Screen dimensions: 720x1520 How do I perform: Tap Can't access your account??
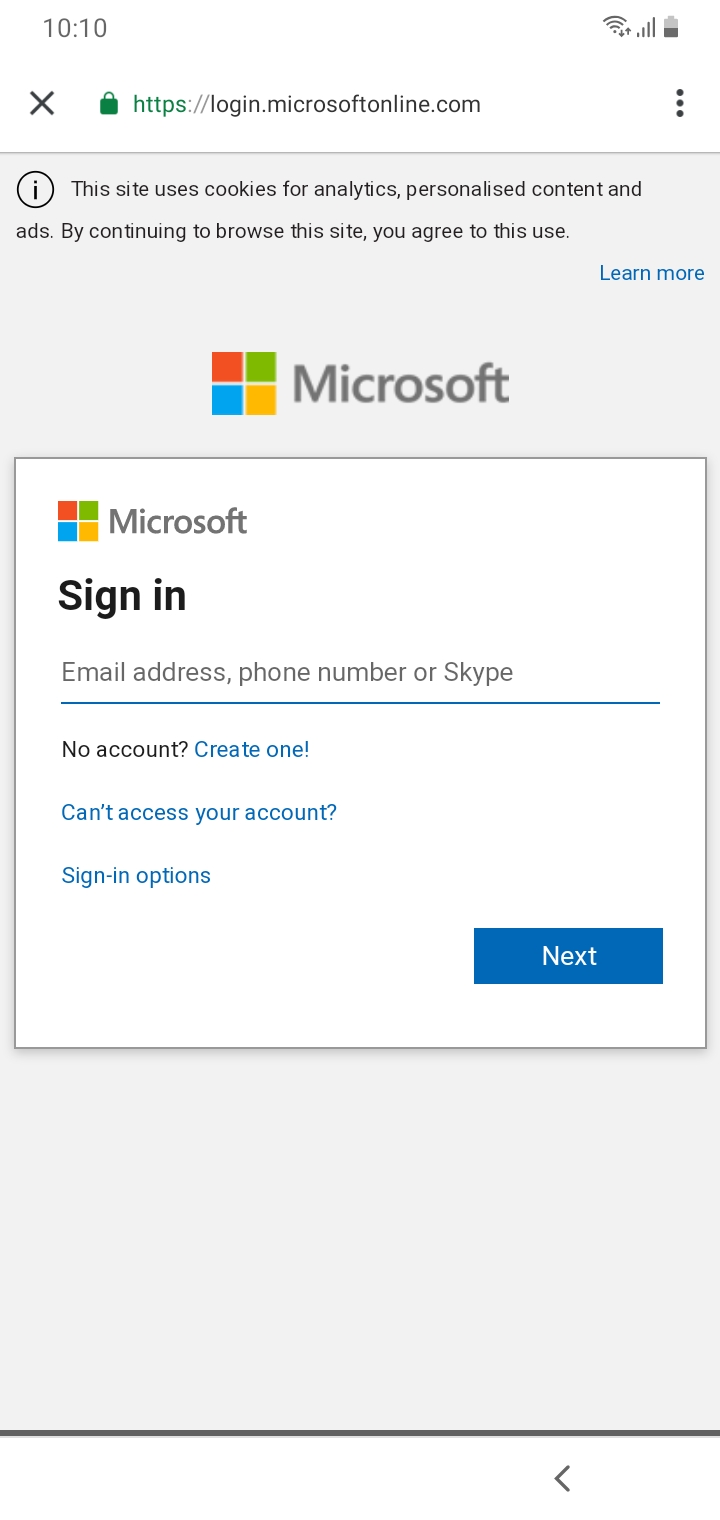tap(198, 812)
